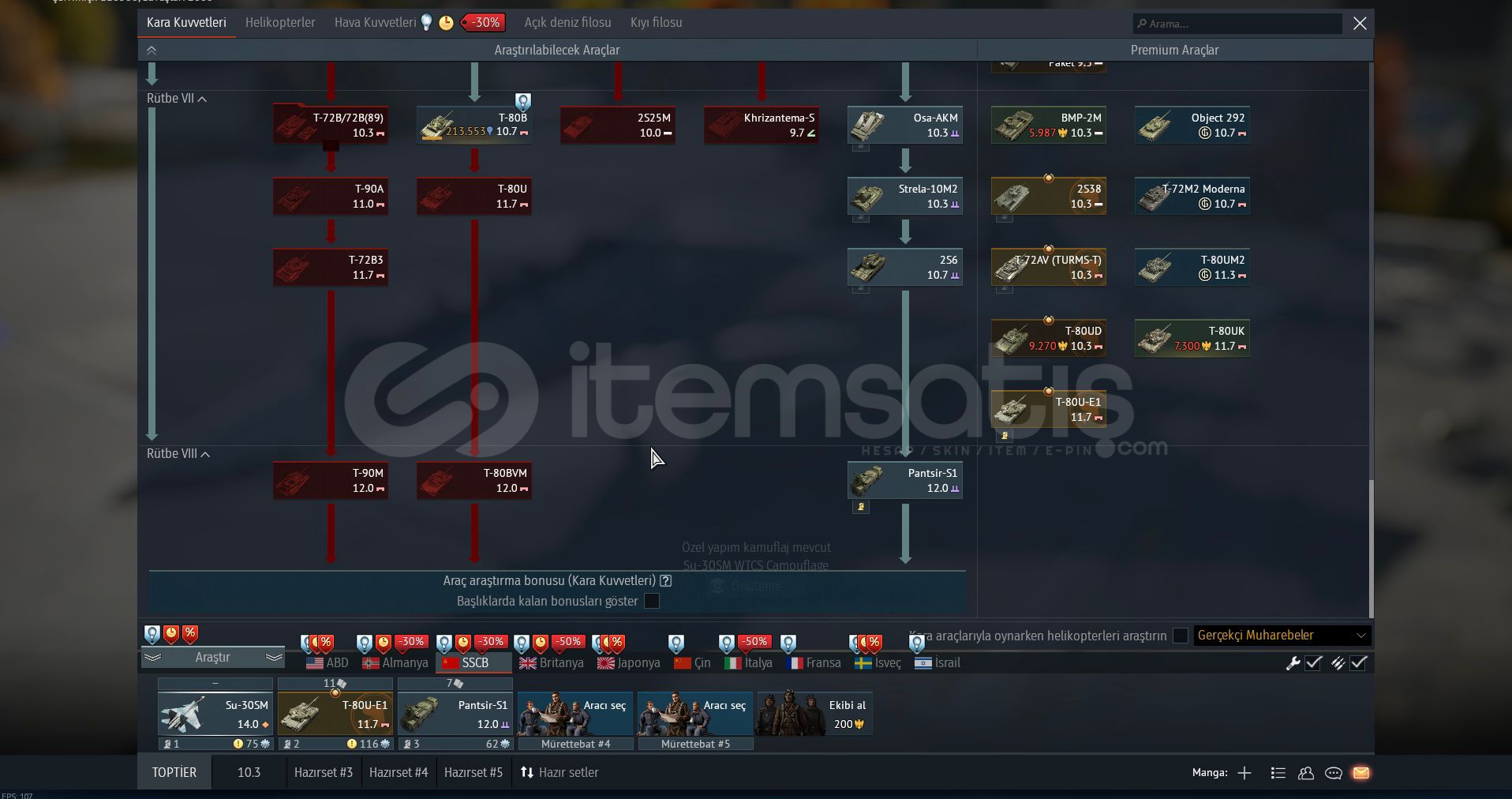Select the premium T-80UM2 card

[1192, 267]
